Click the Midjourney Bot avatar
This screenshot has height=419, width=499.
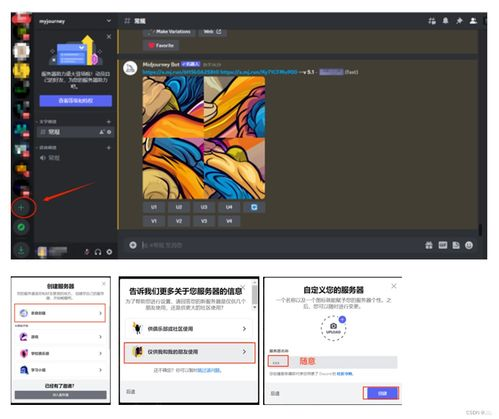pos(130,69)
